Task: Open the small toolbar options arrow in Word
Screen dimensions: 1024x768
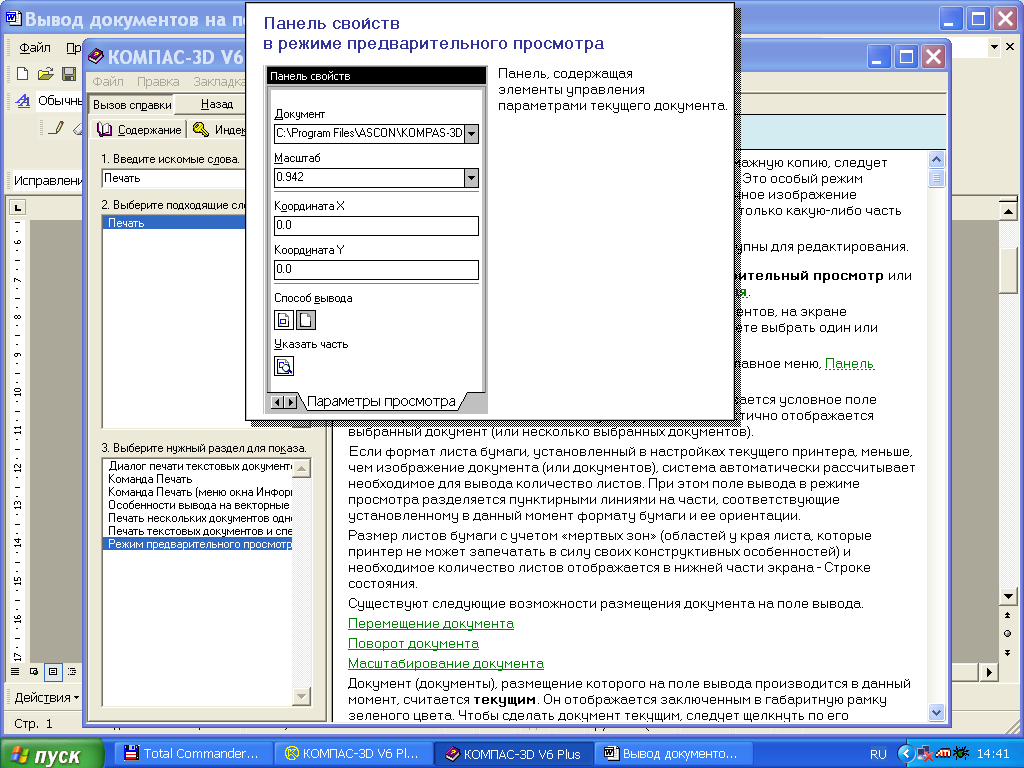Action: [x=994, y=46]
